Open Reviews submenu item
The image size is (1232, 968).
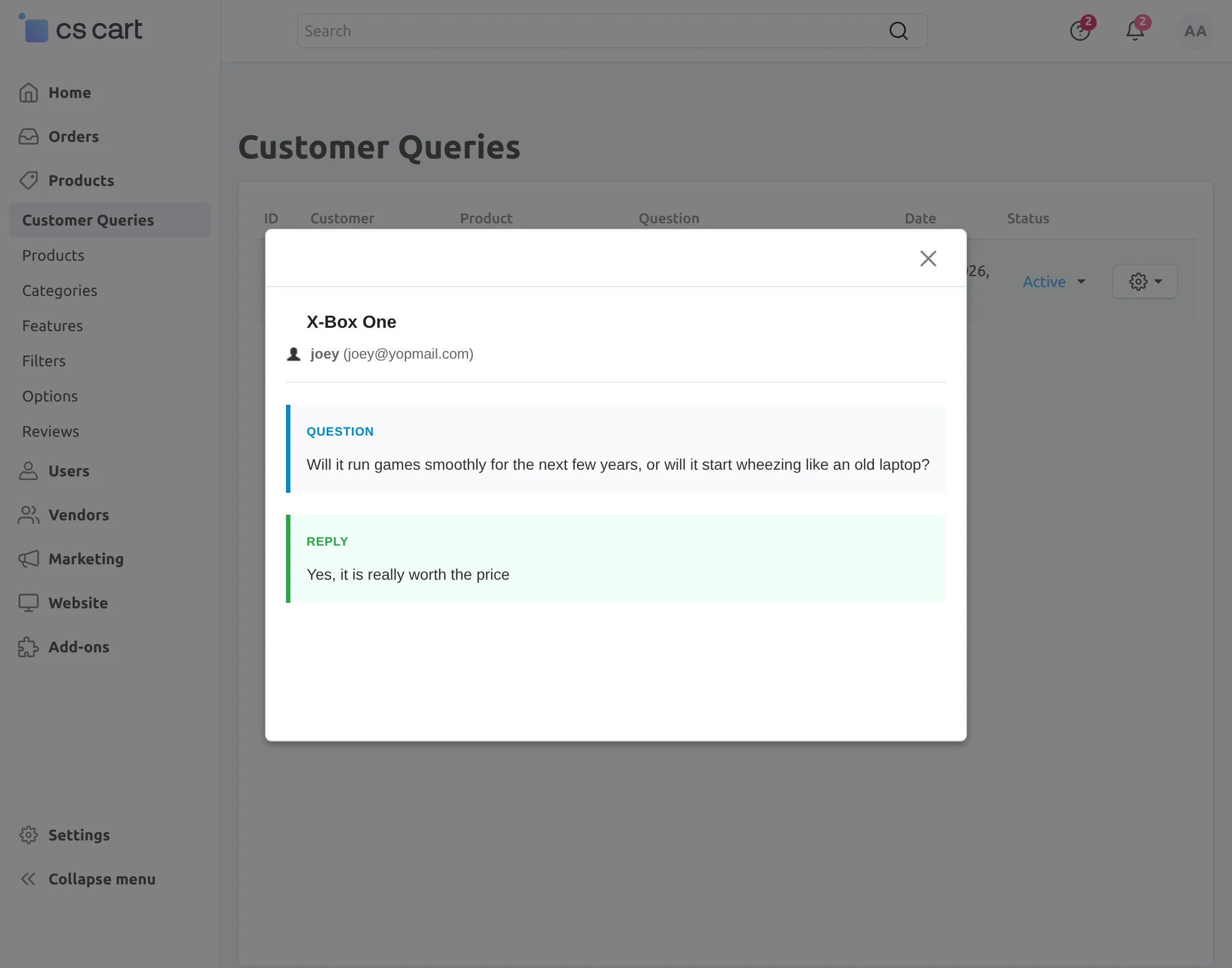[51, 431]
